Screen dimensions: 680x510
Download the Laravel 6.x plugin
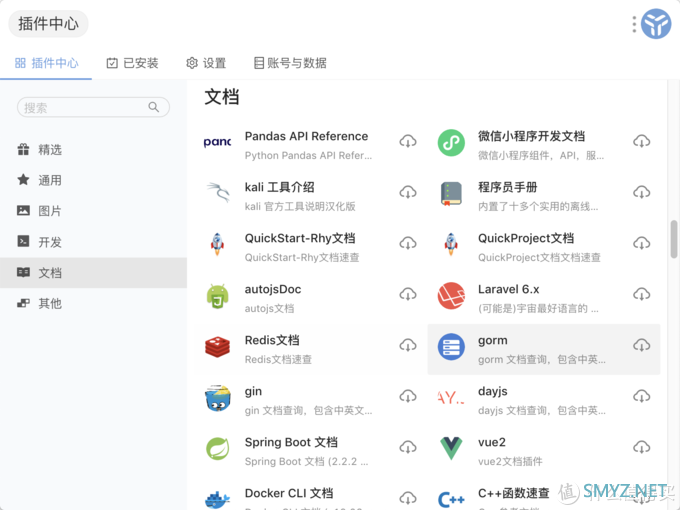pos(641,294)
